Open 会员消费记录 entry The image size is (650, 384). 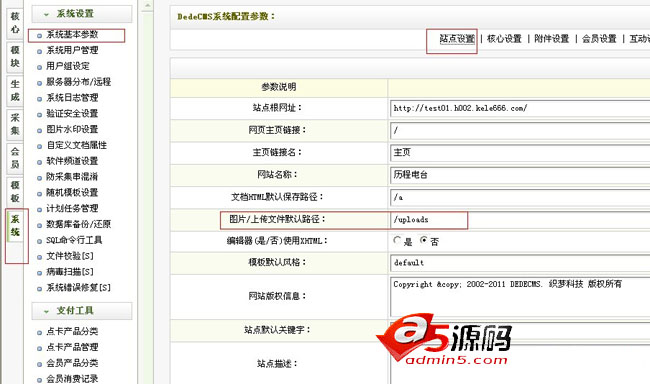click(x=72, y=379)
